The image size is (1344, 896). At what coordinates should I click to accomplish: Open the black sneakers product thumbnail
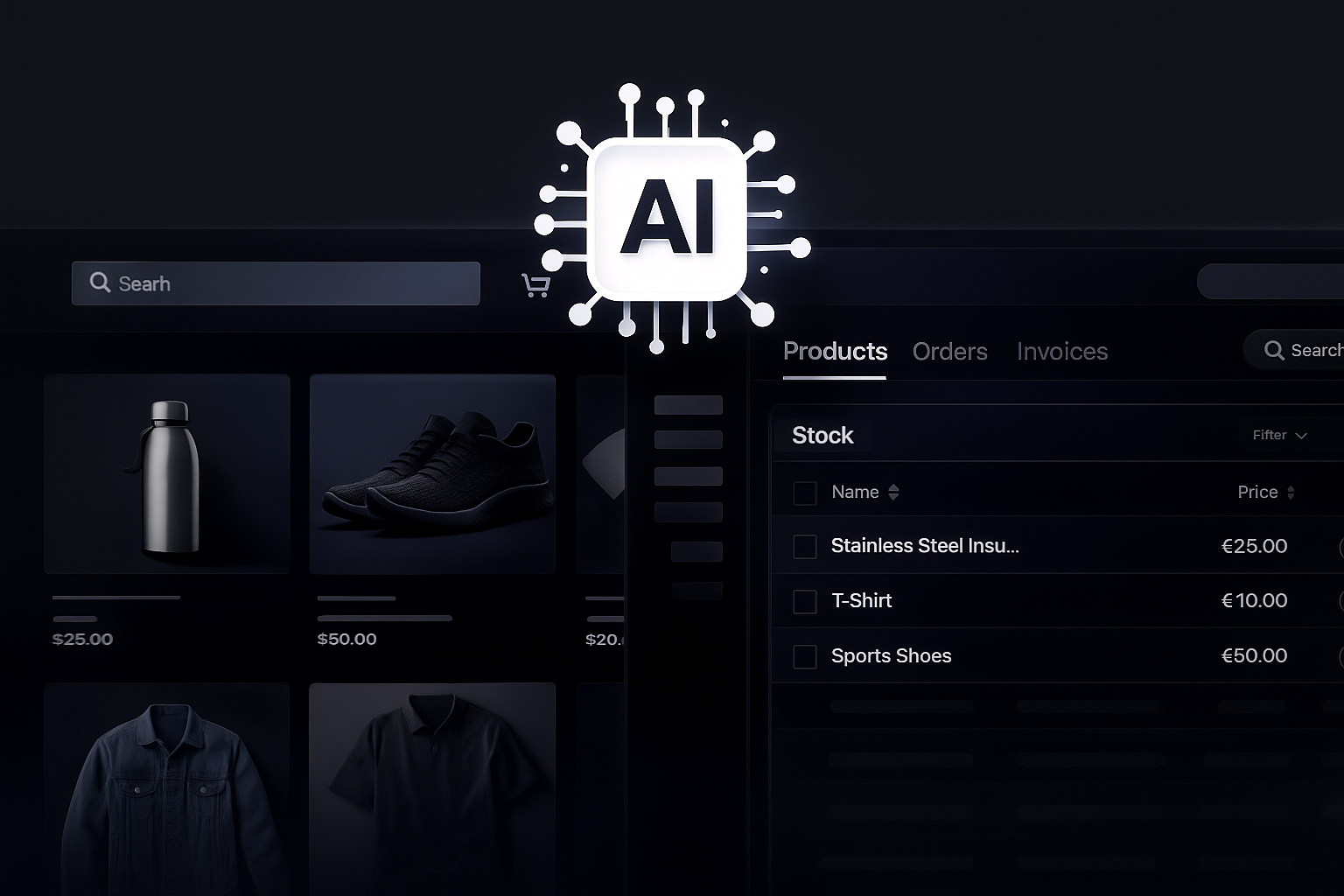pos(432,474)
